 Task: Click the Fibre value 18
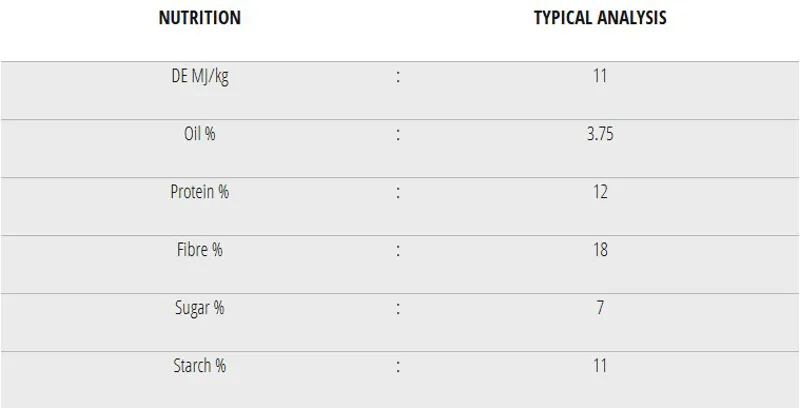[x=600, y=250]
